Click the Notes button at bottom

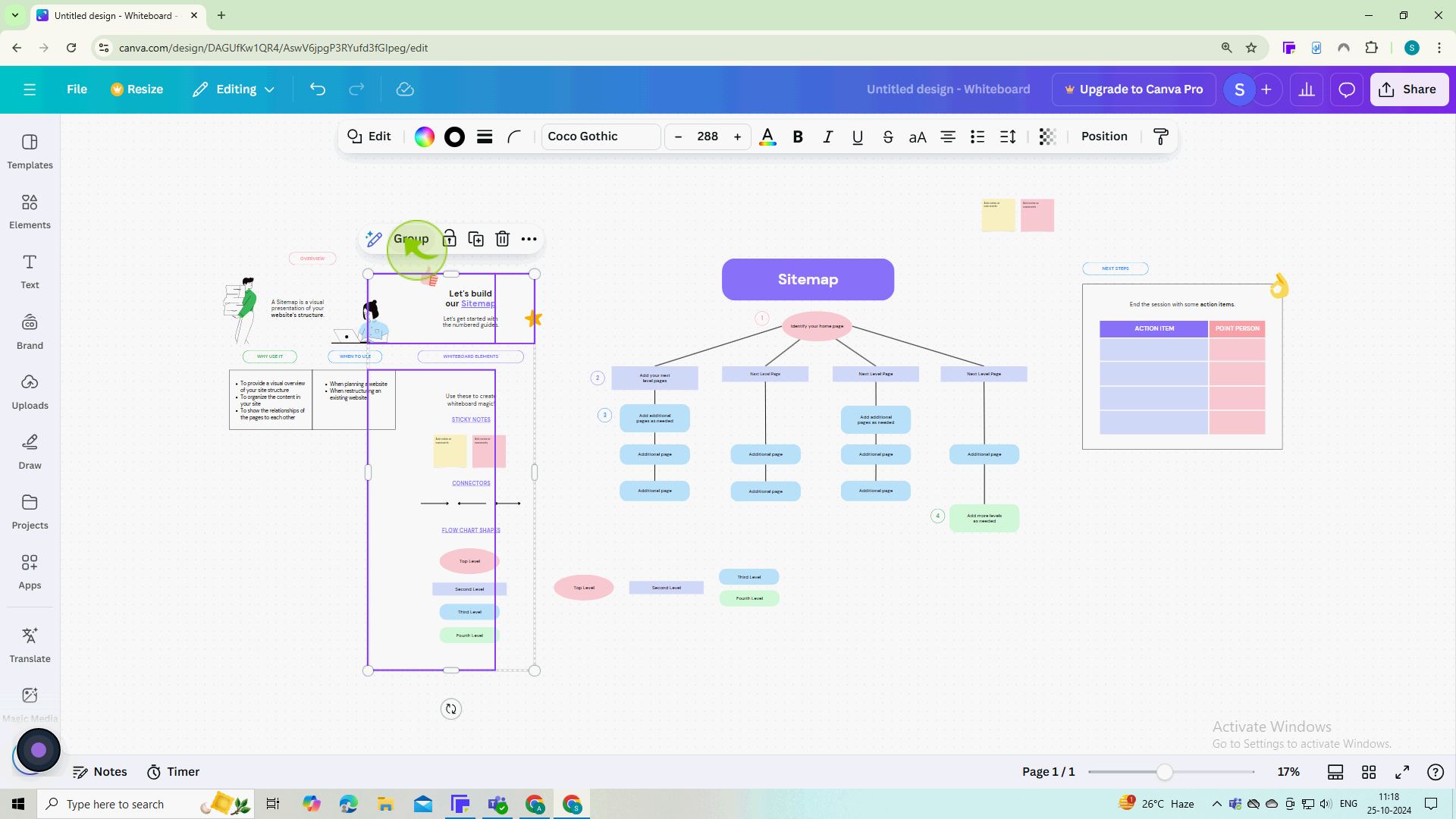(x=100, y=772)
